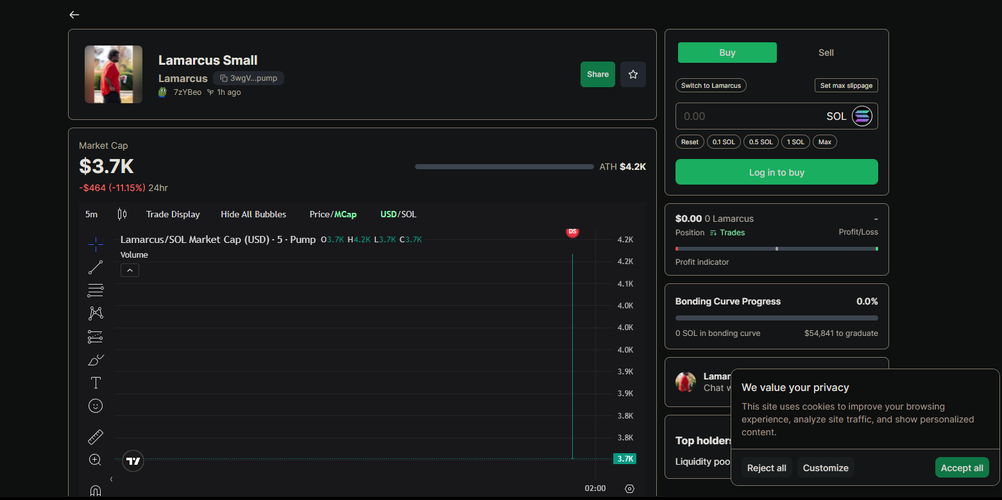
Task: Toggle Price/MCap chart display
Action: [x=332, y=214]
